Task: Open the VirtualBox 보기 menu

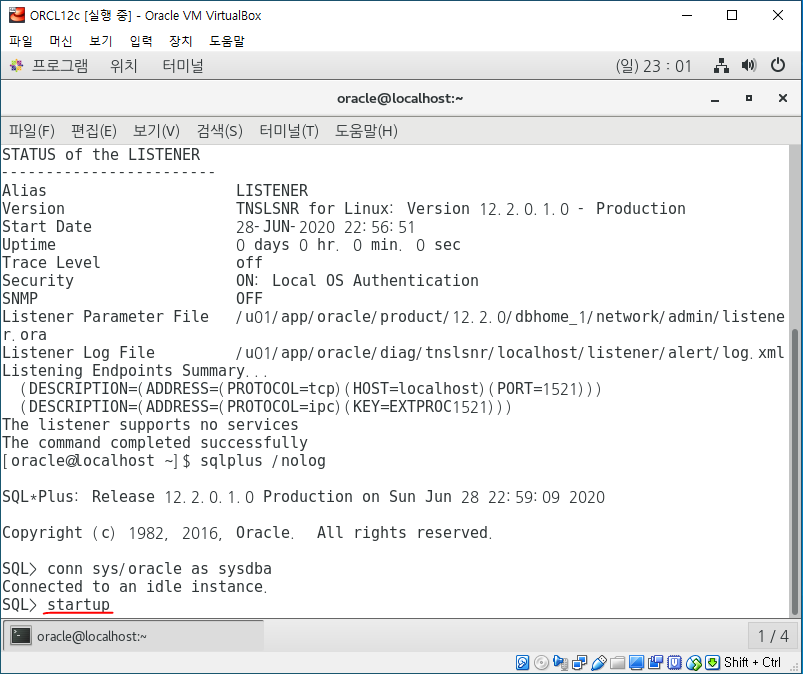Action: click(x=101, y=41)
